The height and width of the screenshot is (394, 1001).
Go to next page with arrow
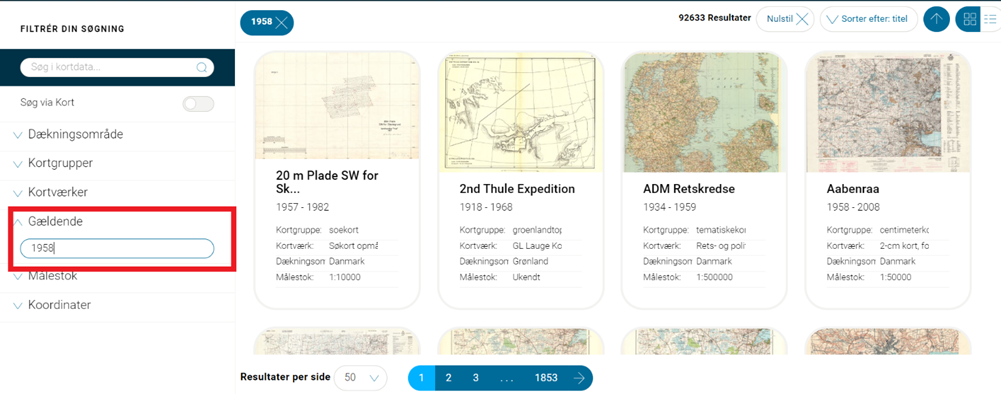tap(579, 377)
